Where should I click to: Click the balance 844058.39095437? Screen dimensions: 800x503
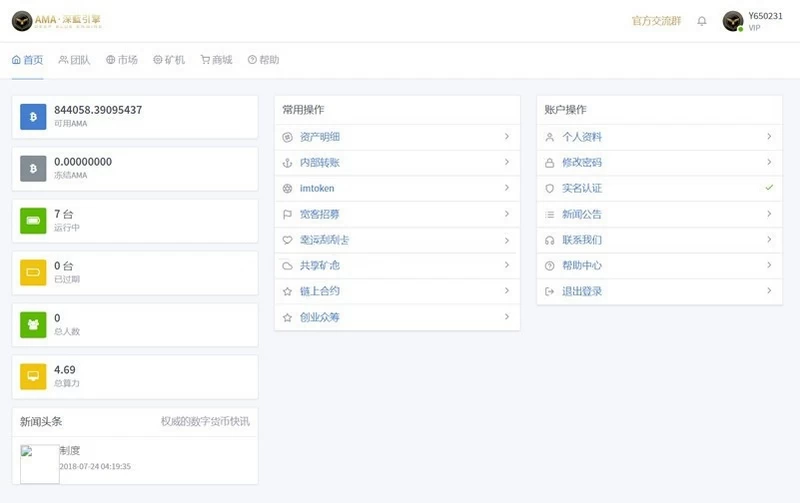coord(98,110)
